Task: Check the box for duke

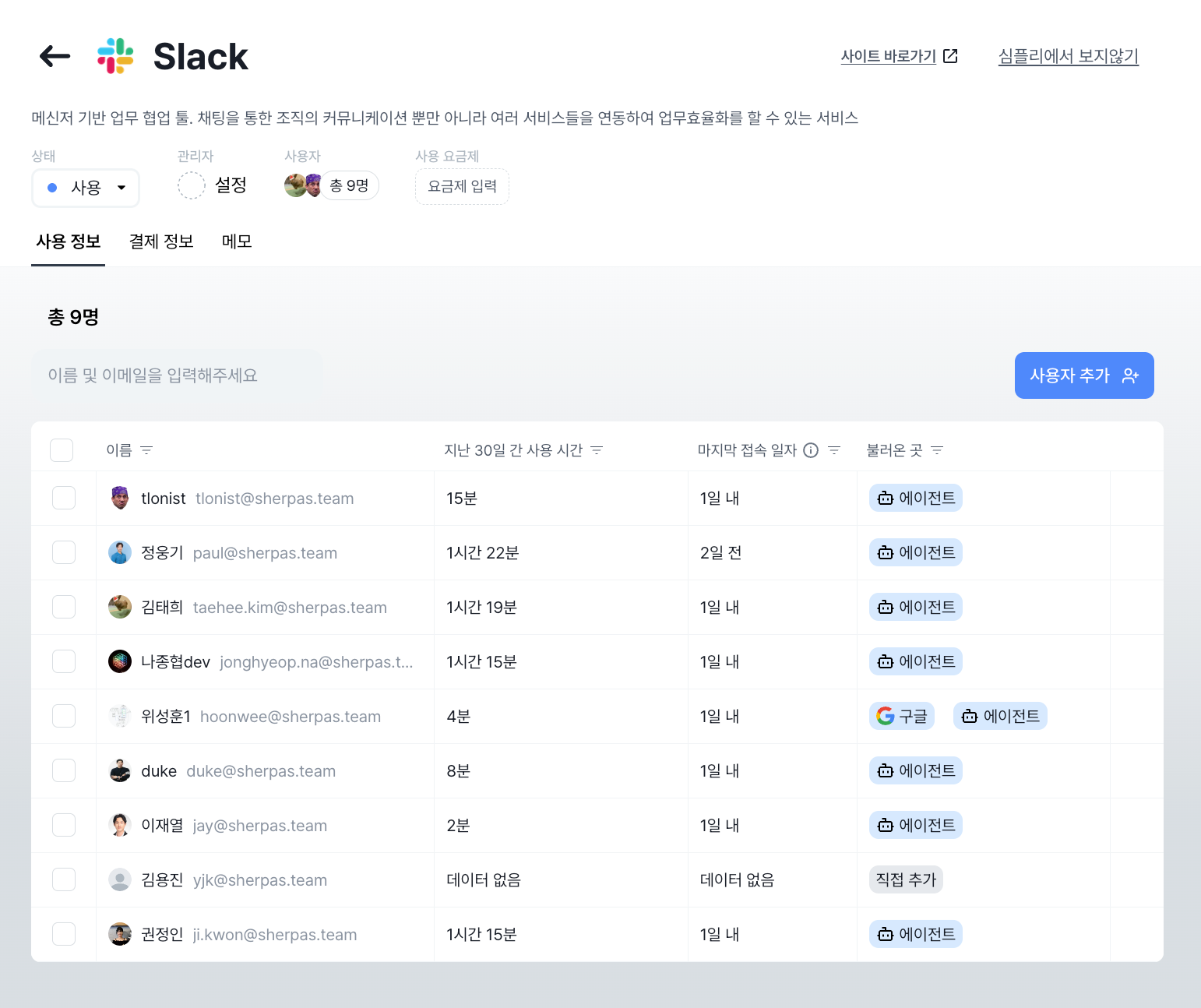Action: (64, 770)
